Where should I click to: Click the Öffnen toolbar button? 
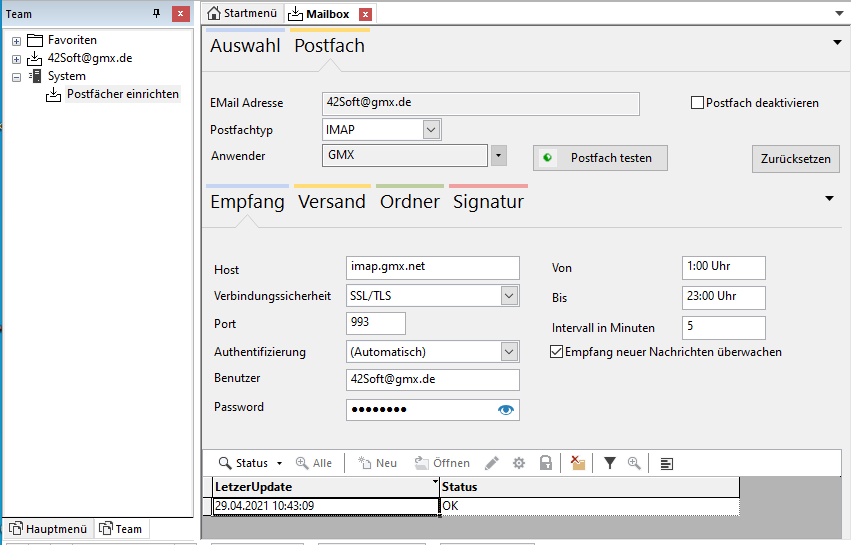coord(442,463)
